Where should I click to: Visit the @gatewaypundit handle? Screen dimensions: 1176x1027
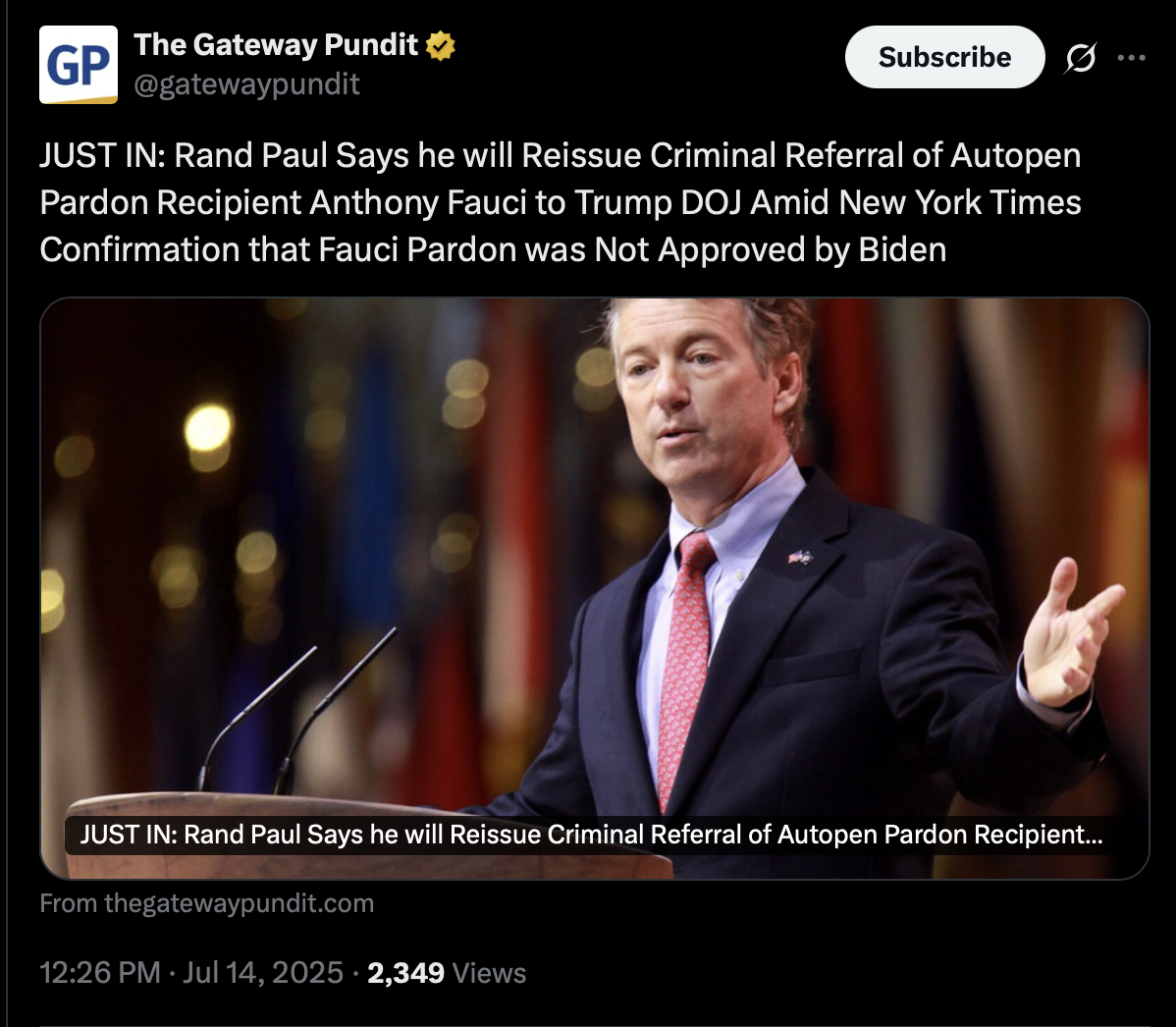tap(246, 84)
